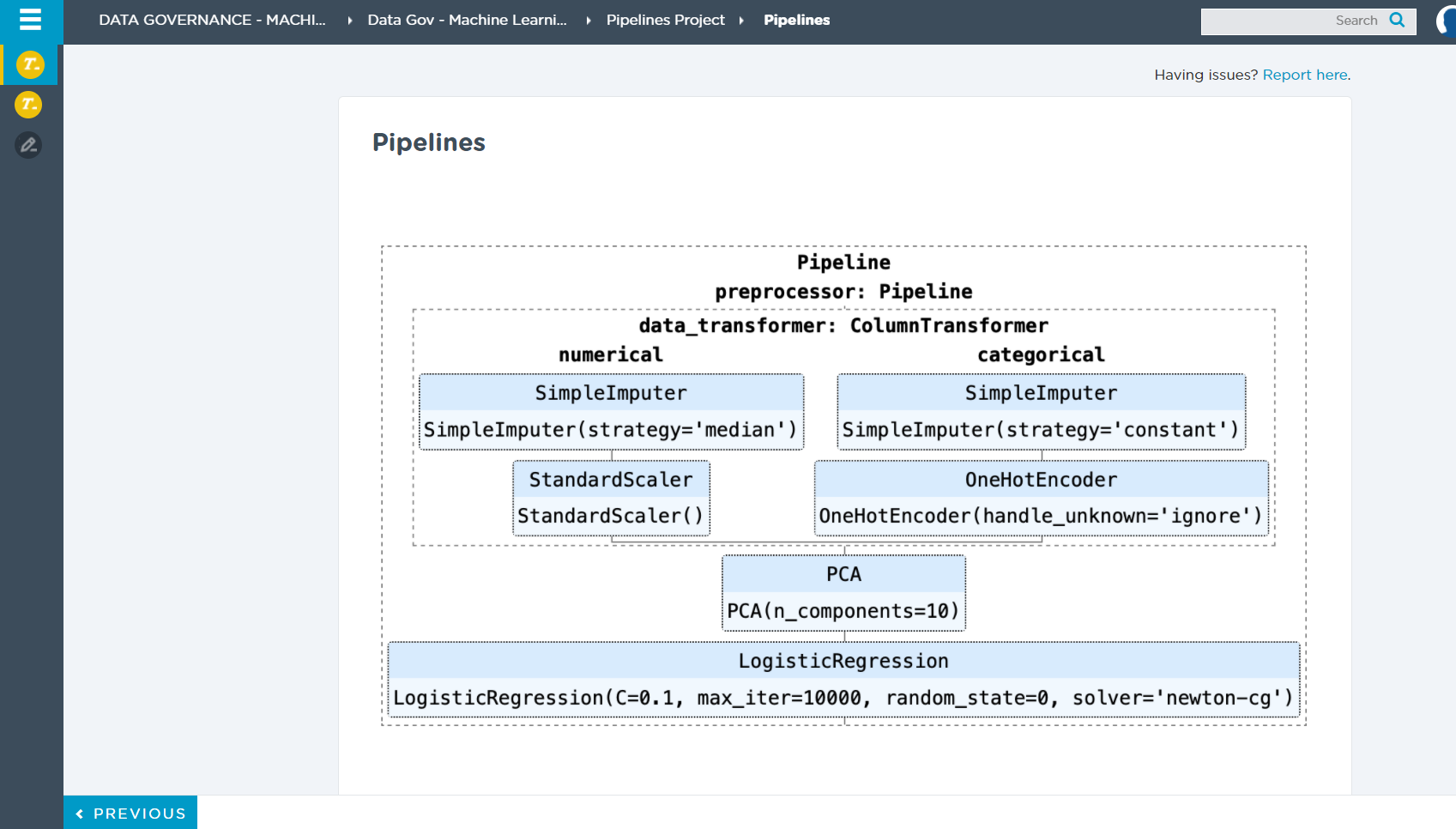
Task: Expand the numerical SimpleImputer block
Action: [x=611, y=393]
